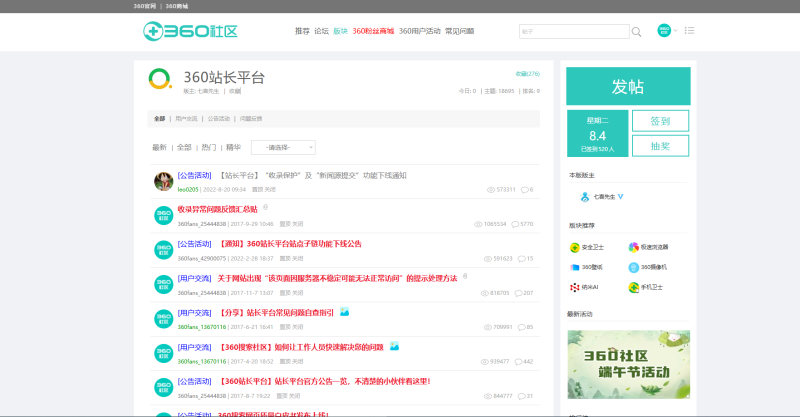Click the 360社区 logo

(190, 31)
